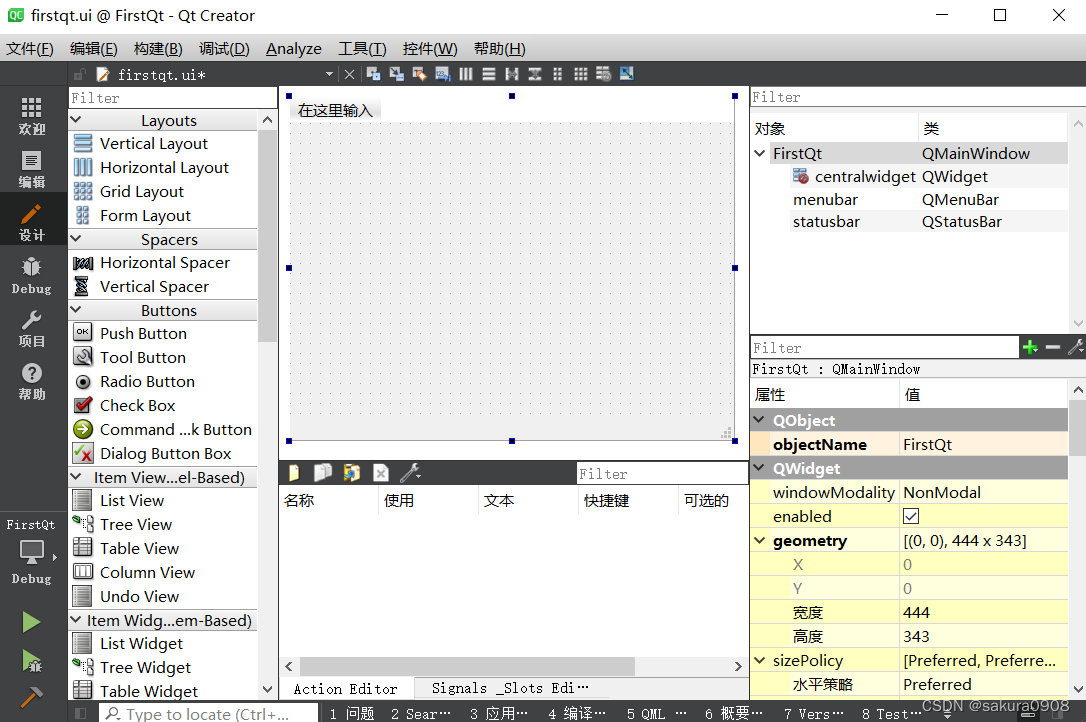The height and width of the screenshot is (722, 1086).
Task: Apply Lay Out in a Grid
Action: coord(580,74)
